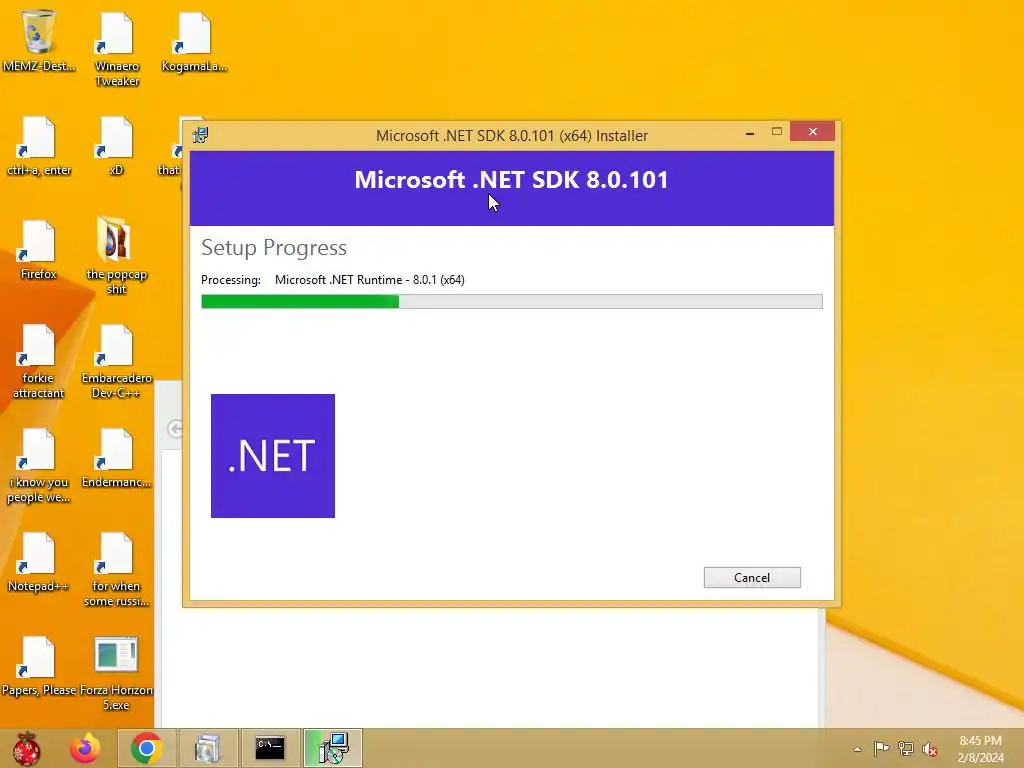The width and height of the screenshot is (1024, 768).
Task: Select the forkie attractant shortcut
Action: point(39,361)
